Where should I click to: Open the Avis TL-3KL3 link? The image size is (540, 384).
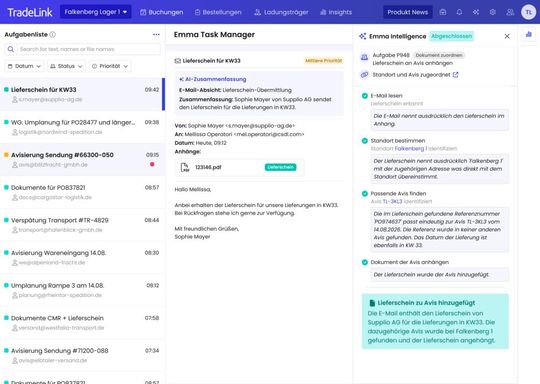click(392, 201)
